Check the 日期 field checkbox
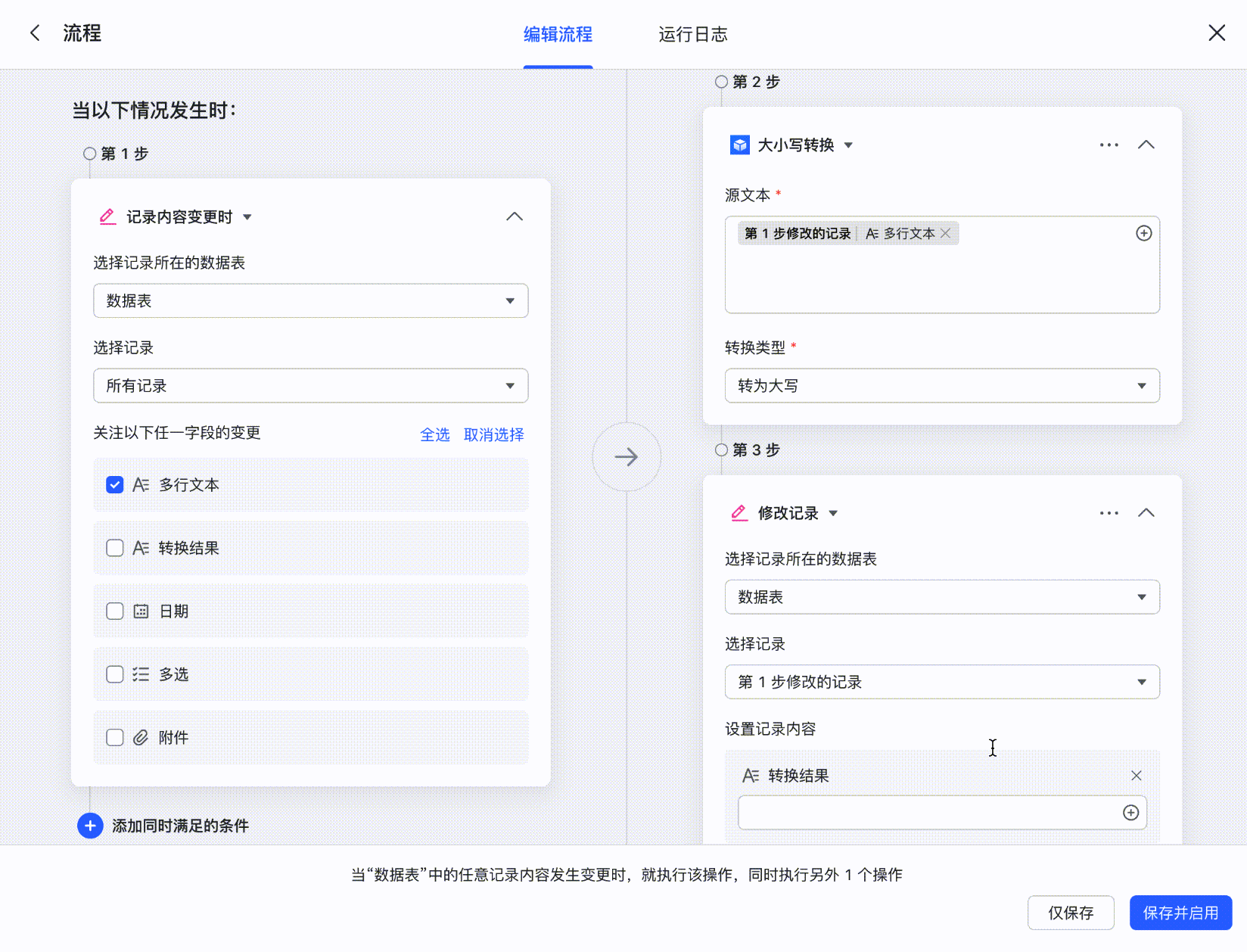This screenshot has width=1247, height=952. point(114,611)
